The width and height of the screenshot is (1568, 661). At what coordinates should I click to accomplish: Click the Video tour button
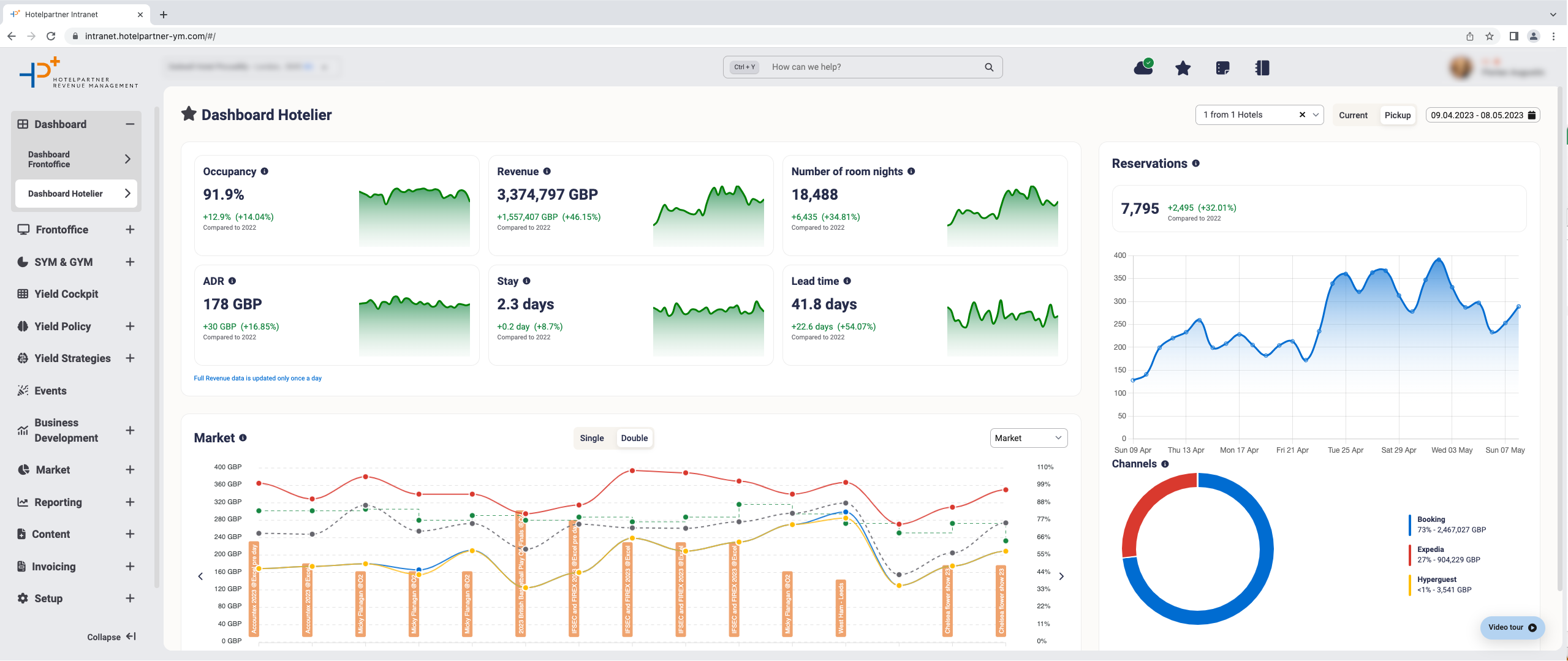click(x=1512, y=627)
